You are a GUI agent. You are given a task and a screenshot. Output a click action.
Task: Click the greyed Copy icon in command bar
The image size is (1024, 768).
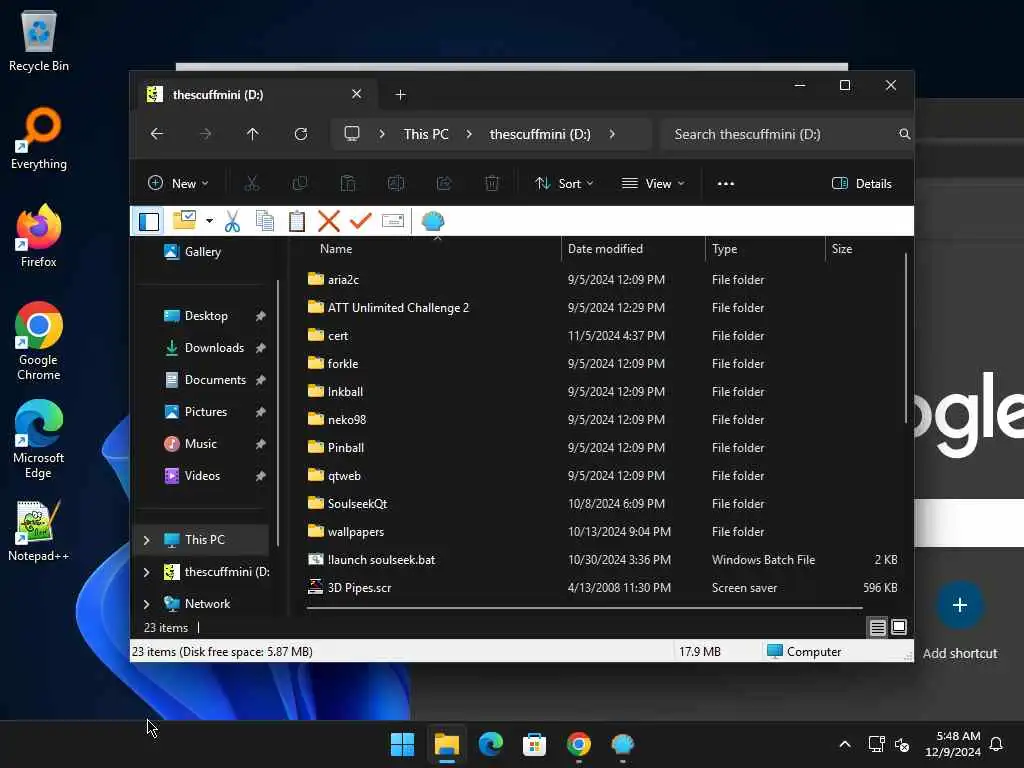[300, 184]
